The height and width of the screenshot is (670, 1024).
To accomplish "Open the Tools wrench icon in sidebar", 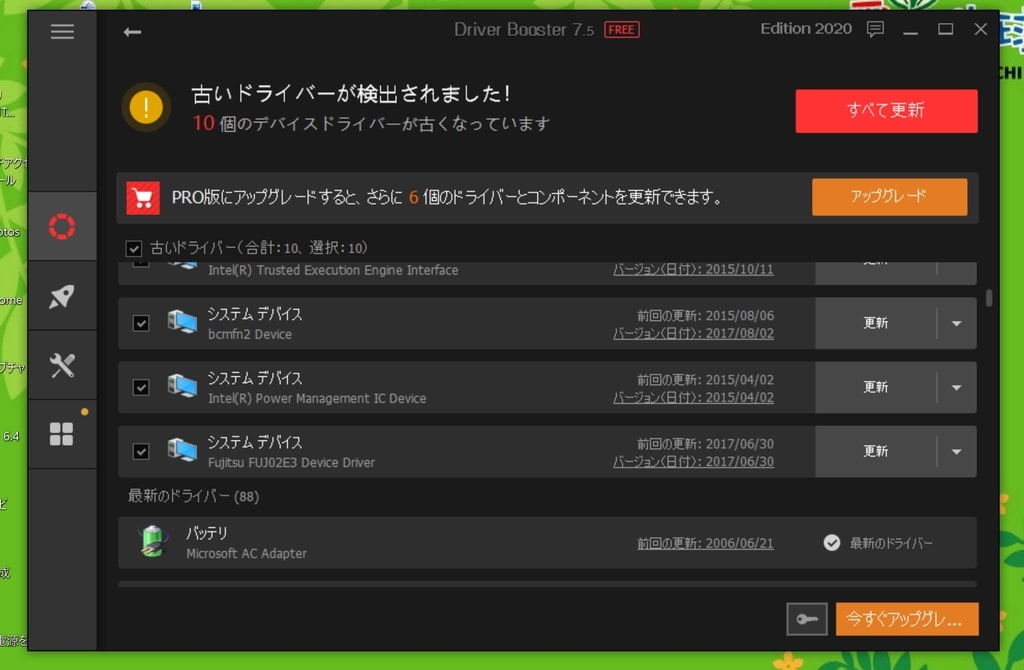I will (62, 366).
